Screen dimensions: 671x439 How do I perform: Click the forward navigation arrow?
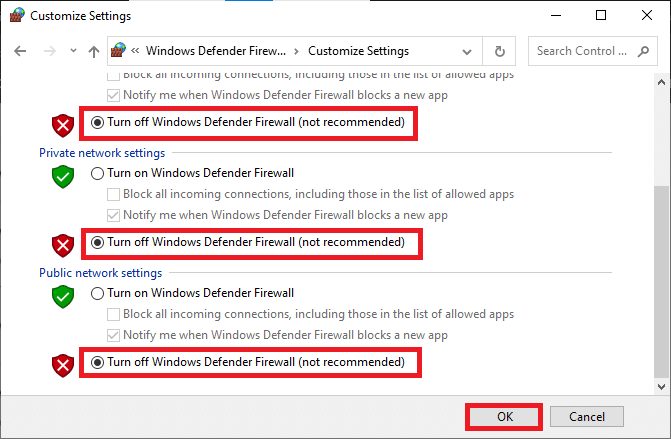pyautogui.click(x=50, y=51)
